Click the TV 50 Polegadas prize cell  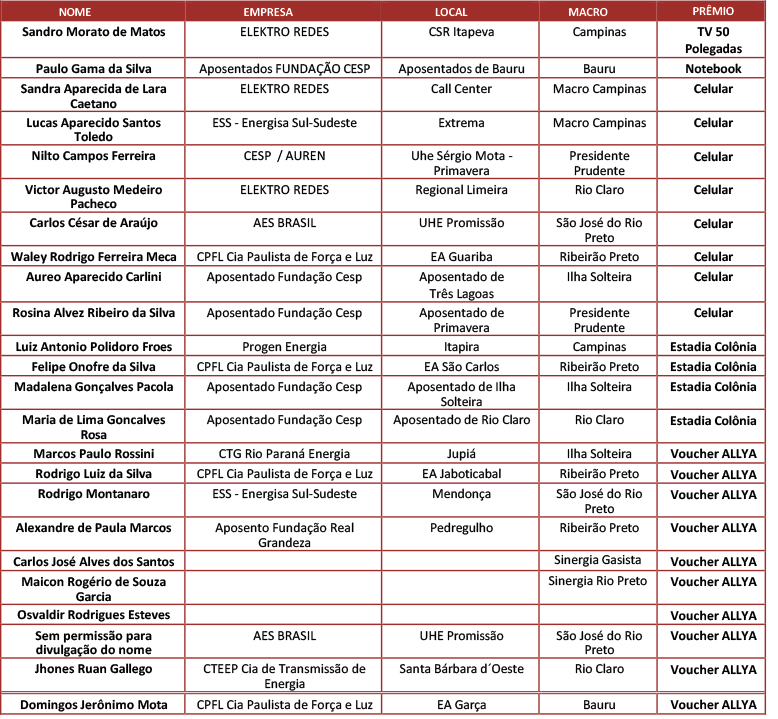point(713,40)
